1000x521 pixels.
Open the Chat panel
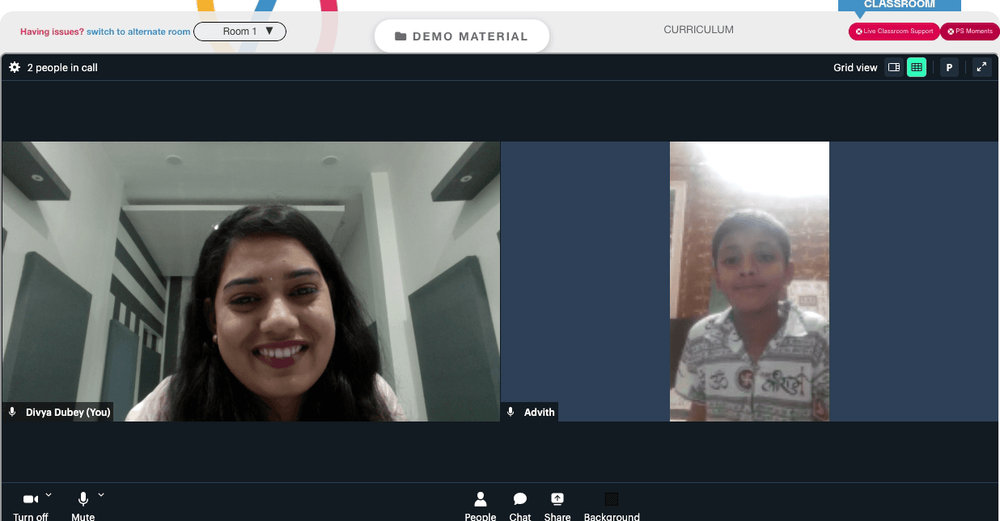(x=520, y=506)
